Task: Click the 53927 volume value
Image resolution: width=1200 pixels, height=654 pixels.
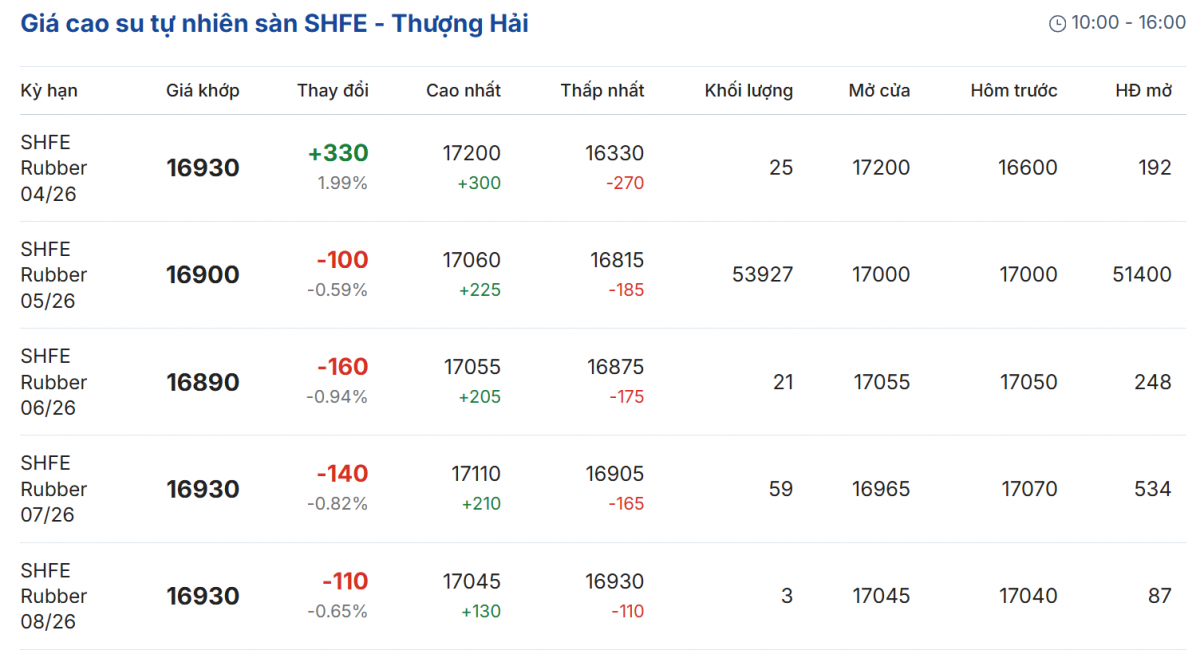Action: click(762, 275)
